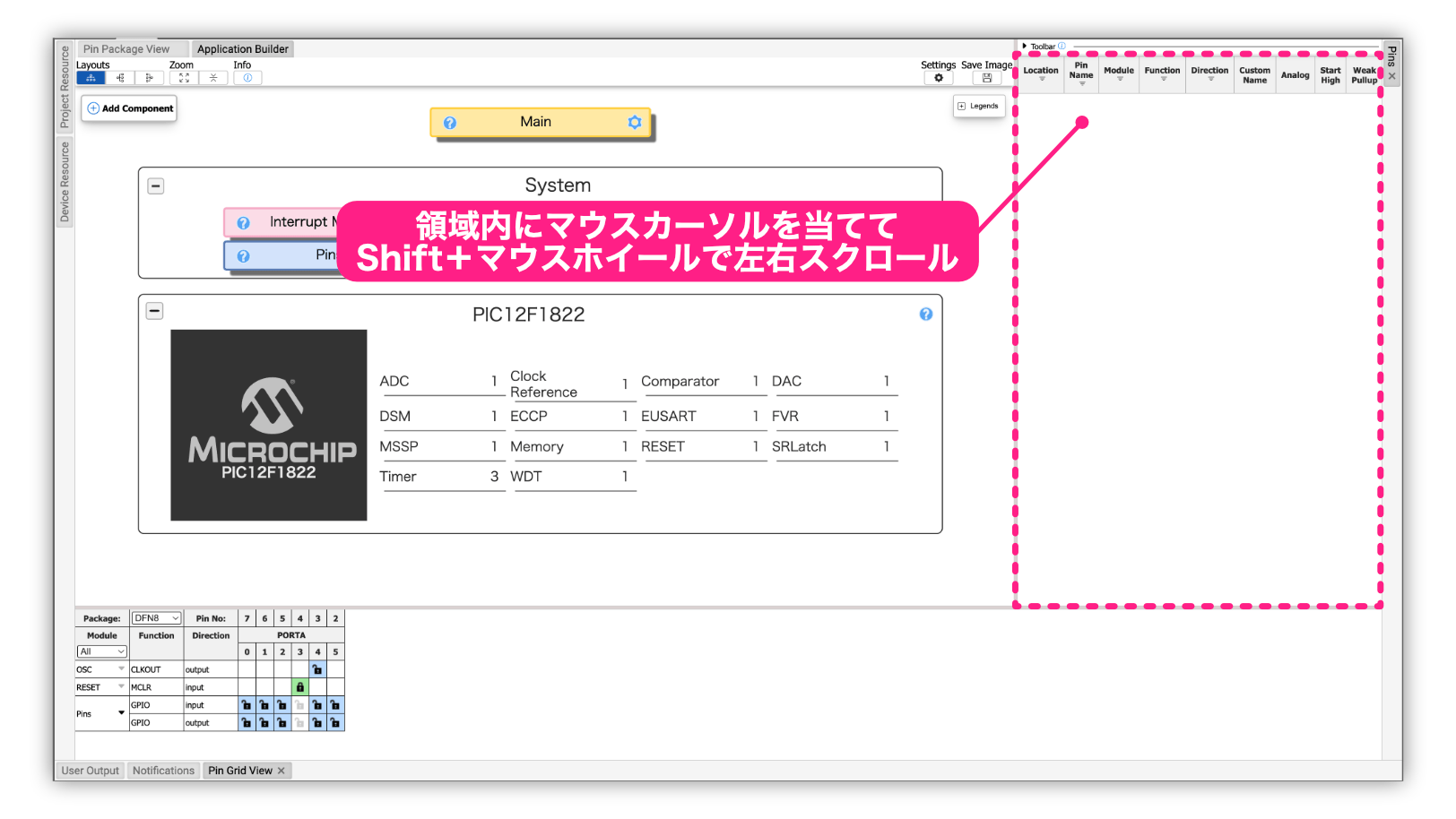Toggle the green MCLR pin lock
Image resolution: width=1456 pixels, height=819 pixels.
coord(300,686)
